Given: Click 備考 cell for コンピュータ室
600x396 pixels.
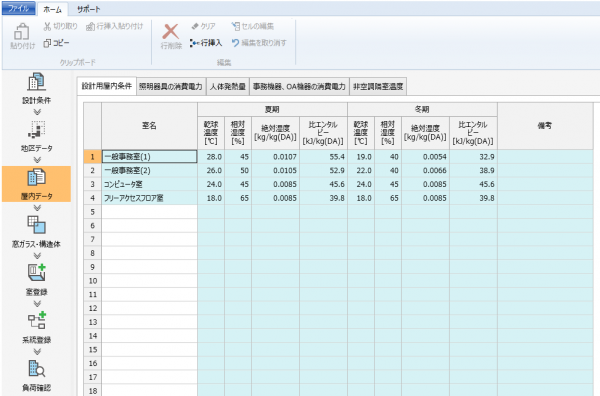Looking at the screenshot, I should (x=545, y=184).
